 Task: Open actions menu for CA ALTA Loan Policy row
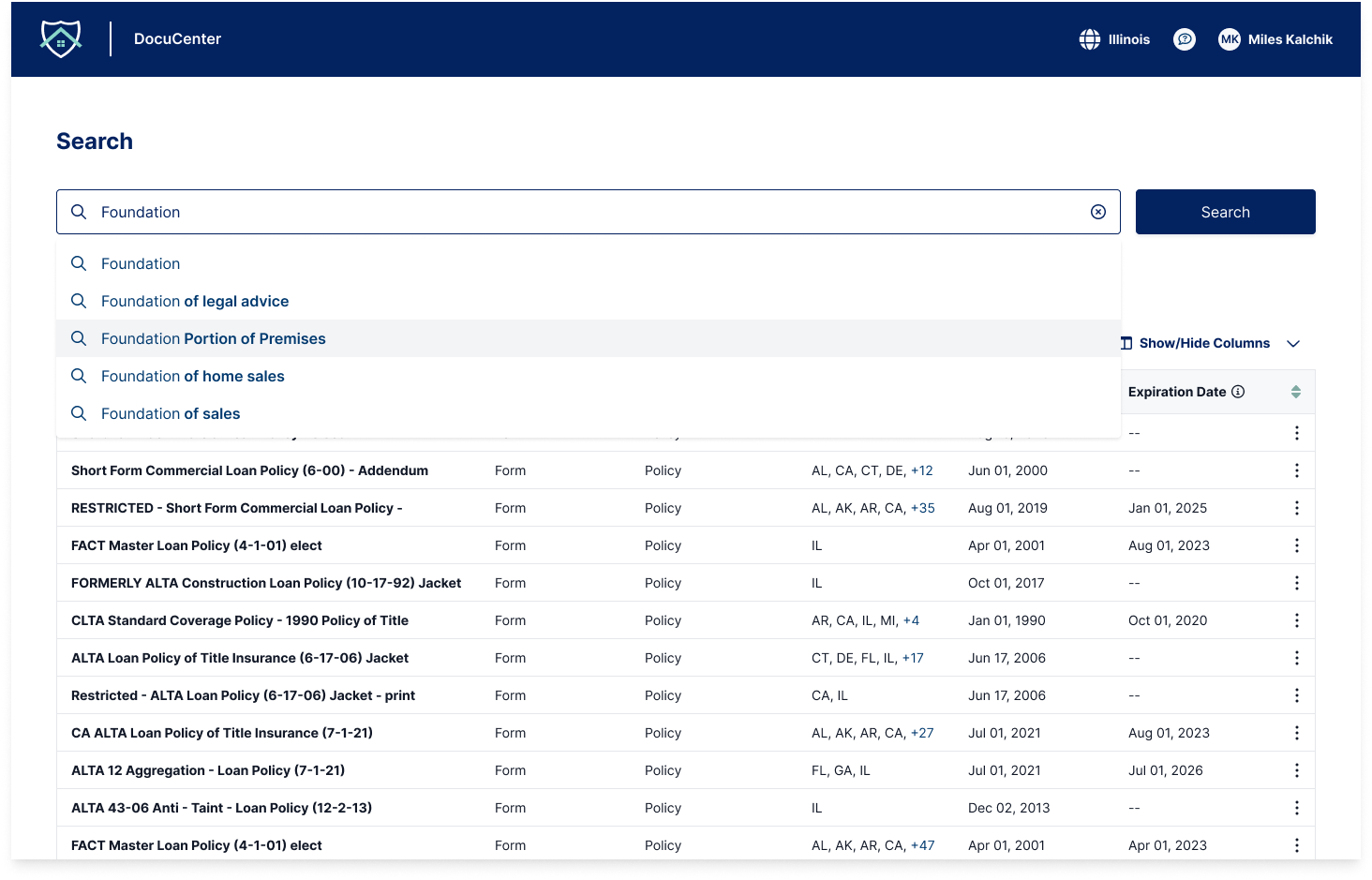tap(1297, 733)
